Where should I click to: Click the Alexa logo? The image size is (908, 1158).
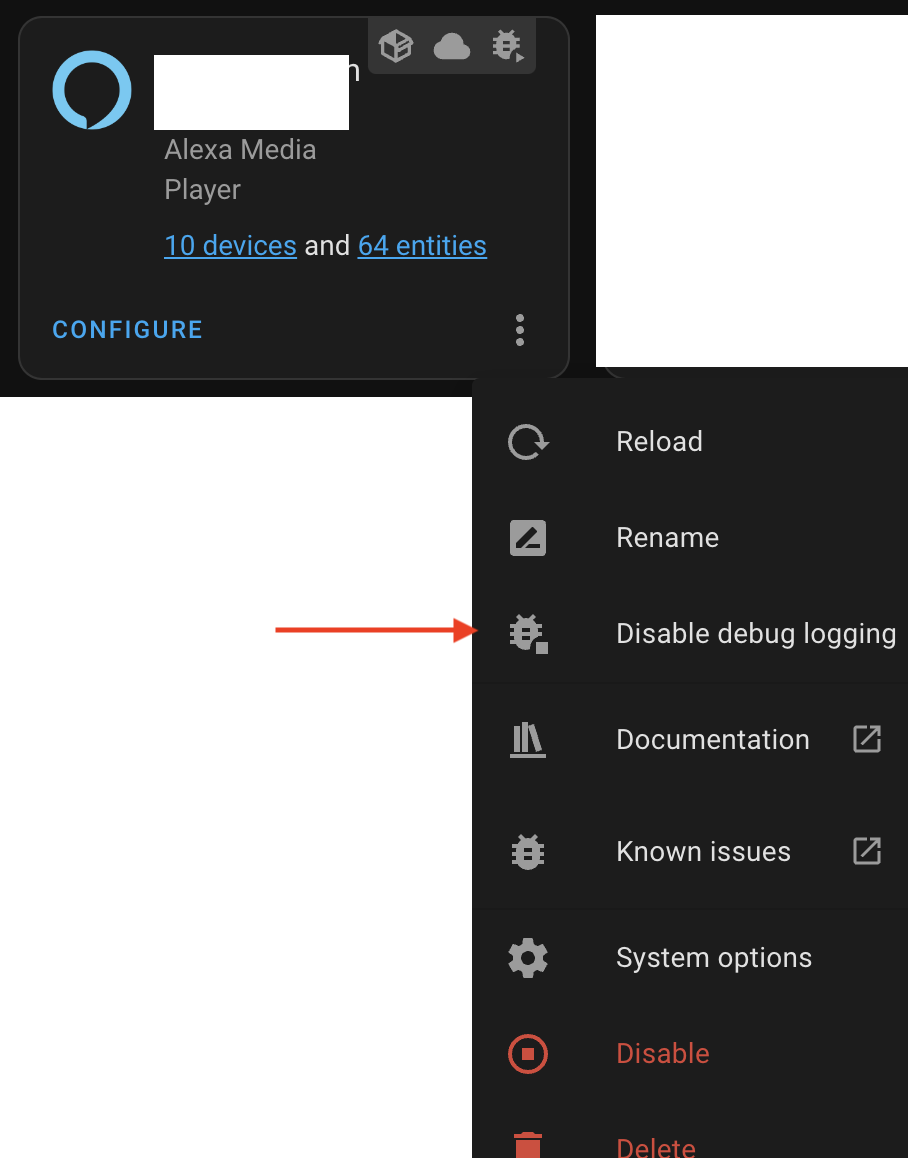click(x=91, y=90)
